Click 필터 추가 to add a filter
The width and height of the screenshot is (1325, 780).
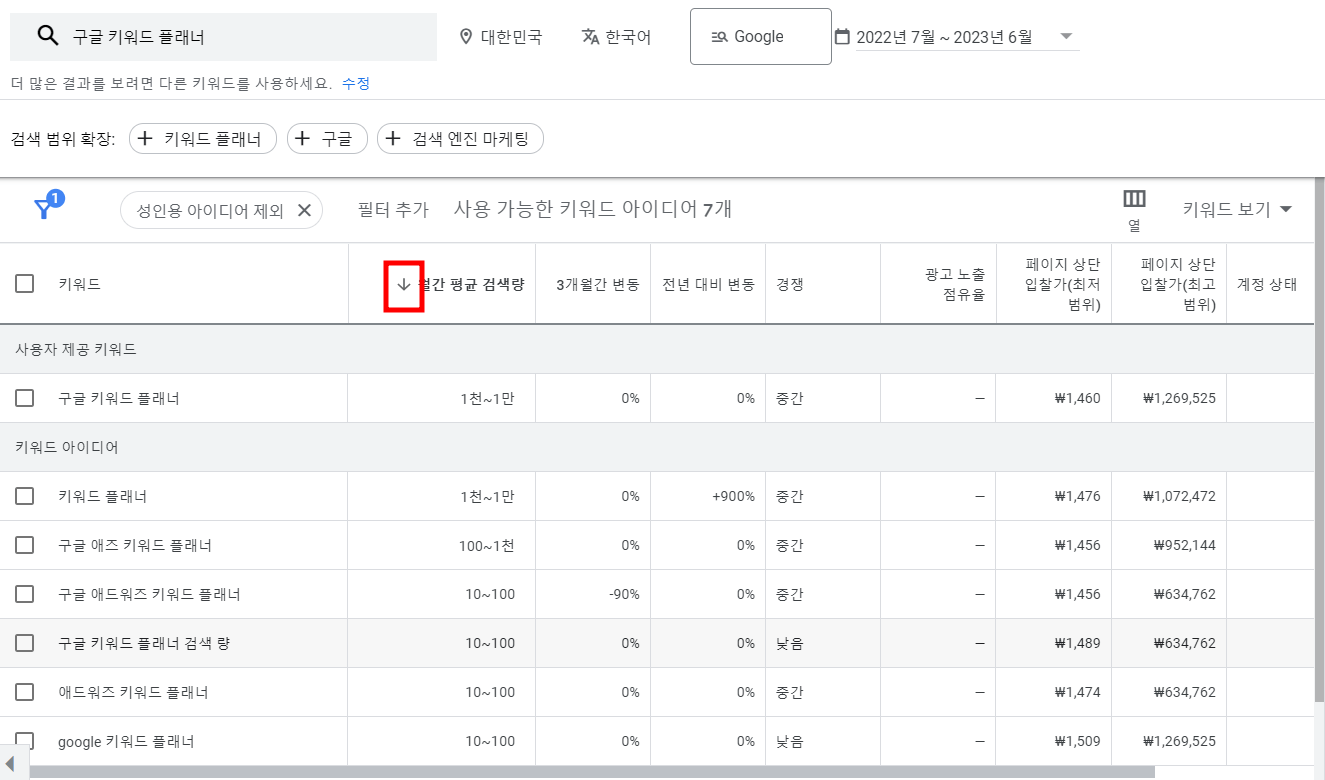tap(393, 209)
